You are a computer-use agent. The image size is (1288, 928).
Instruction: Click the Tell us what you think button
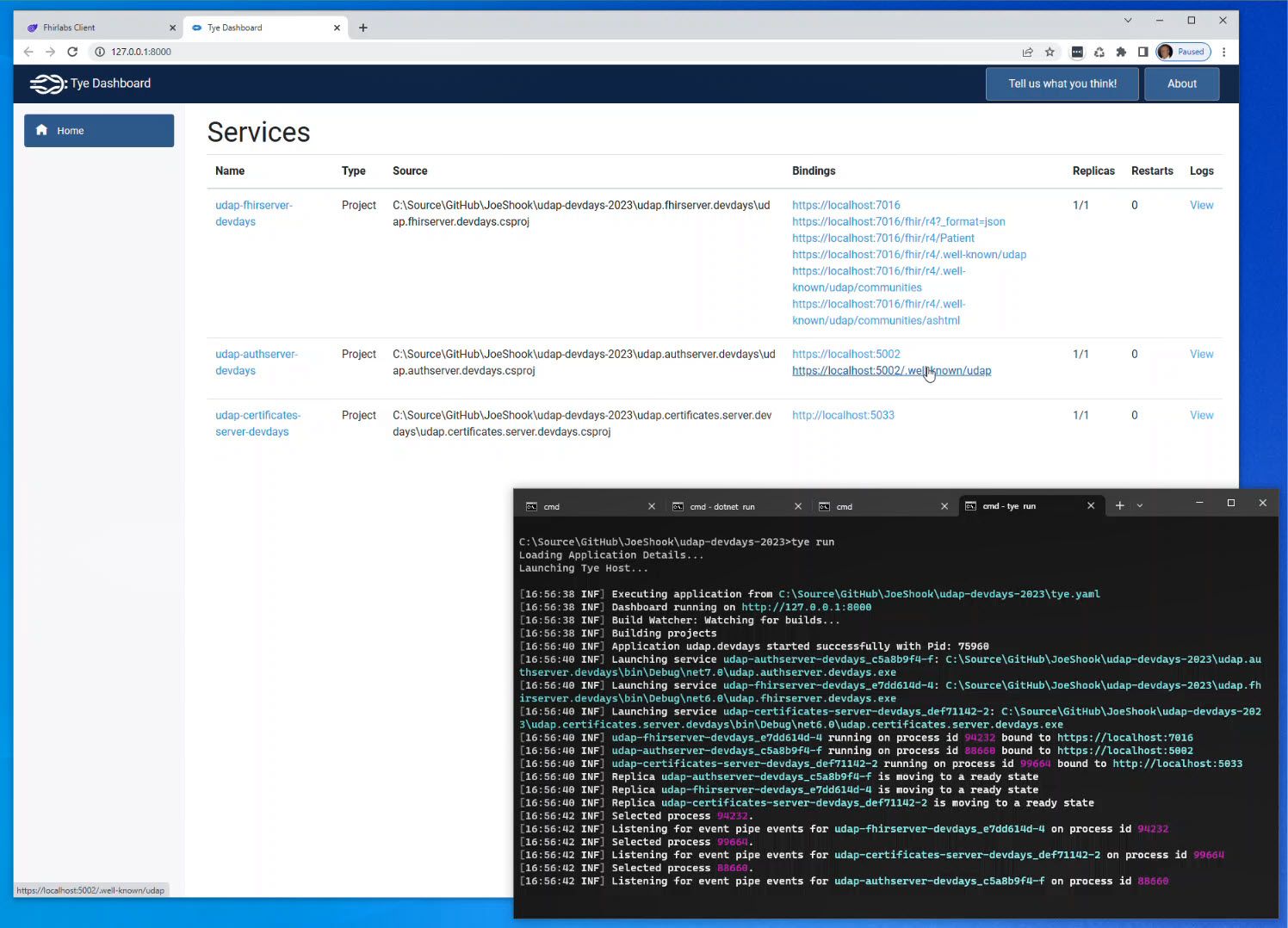1062,84
